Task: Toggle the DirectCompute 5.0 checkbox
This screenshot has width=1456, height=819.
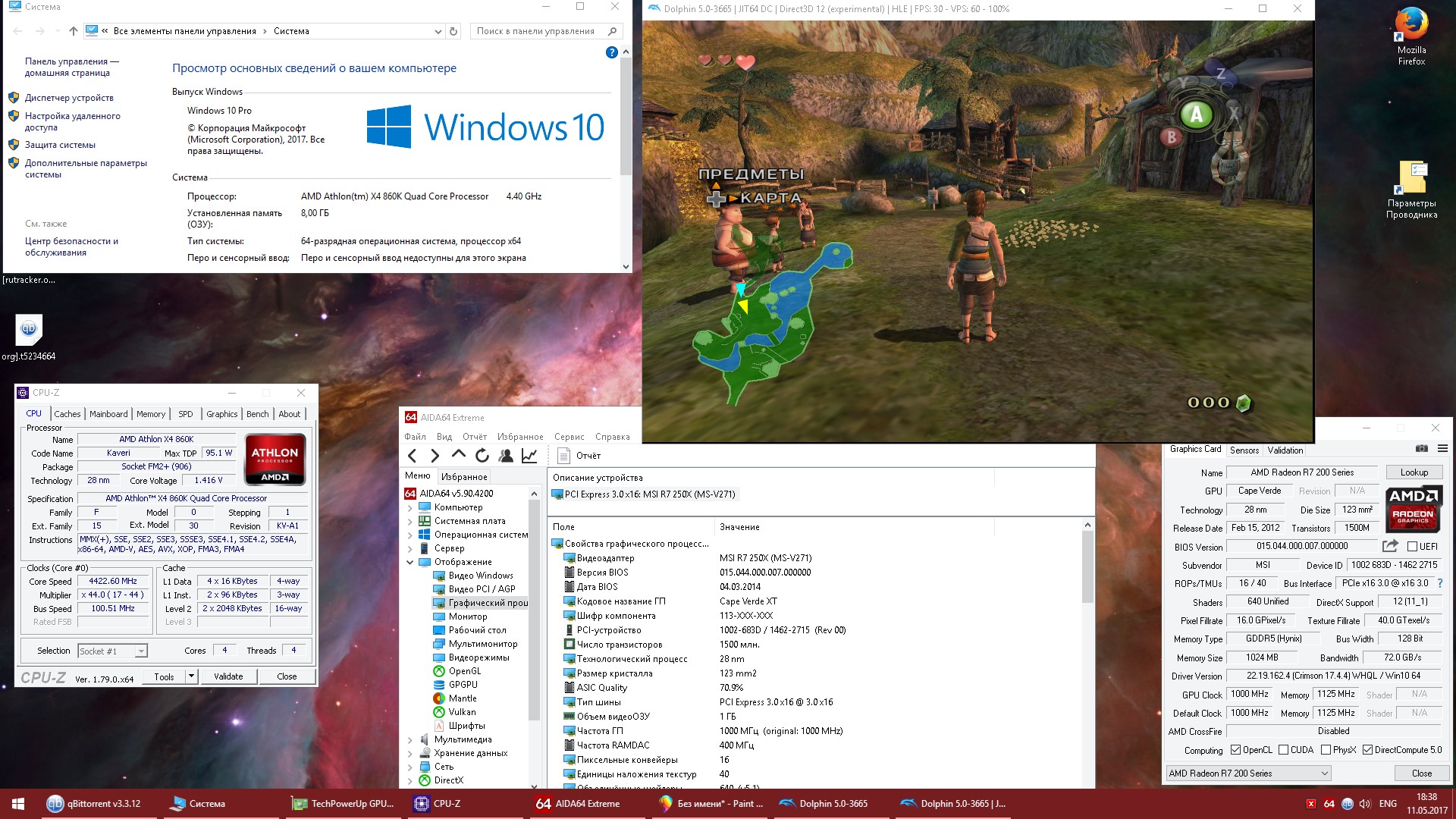Action: coord(1367,750)
